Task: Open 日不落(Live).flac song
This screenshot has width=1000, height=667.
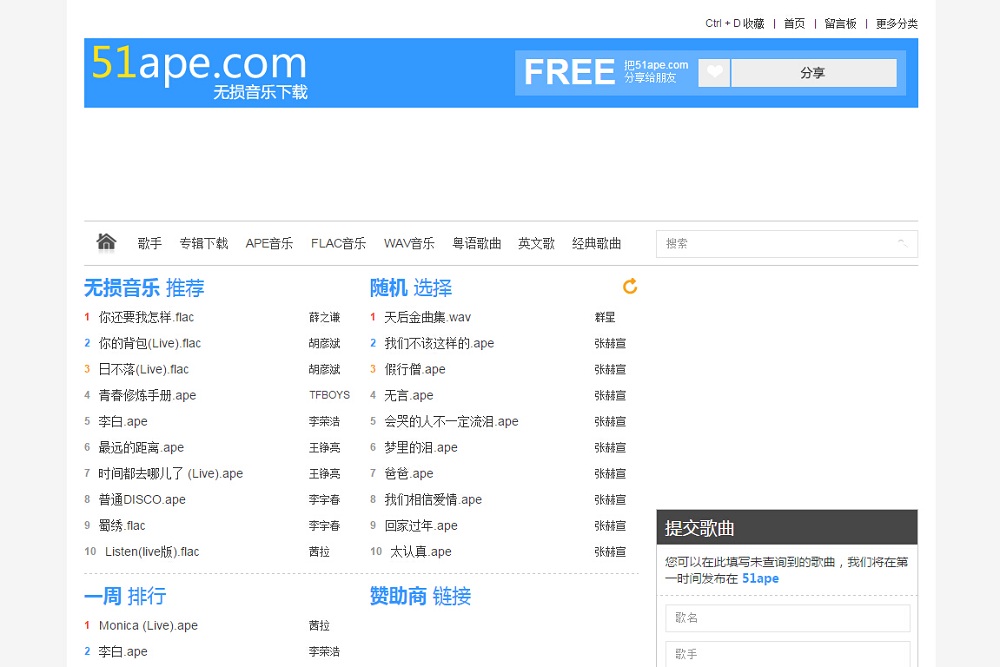Action: point(143,370)
